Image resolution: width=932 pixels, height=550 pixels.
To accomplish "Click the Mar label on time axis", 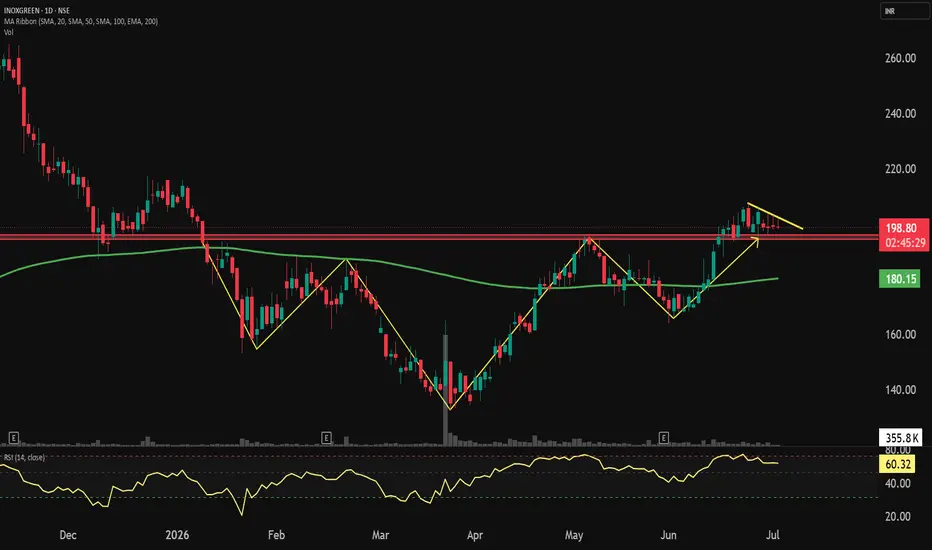I will pos(380,535).
